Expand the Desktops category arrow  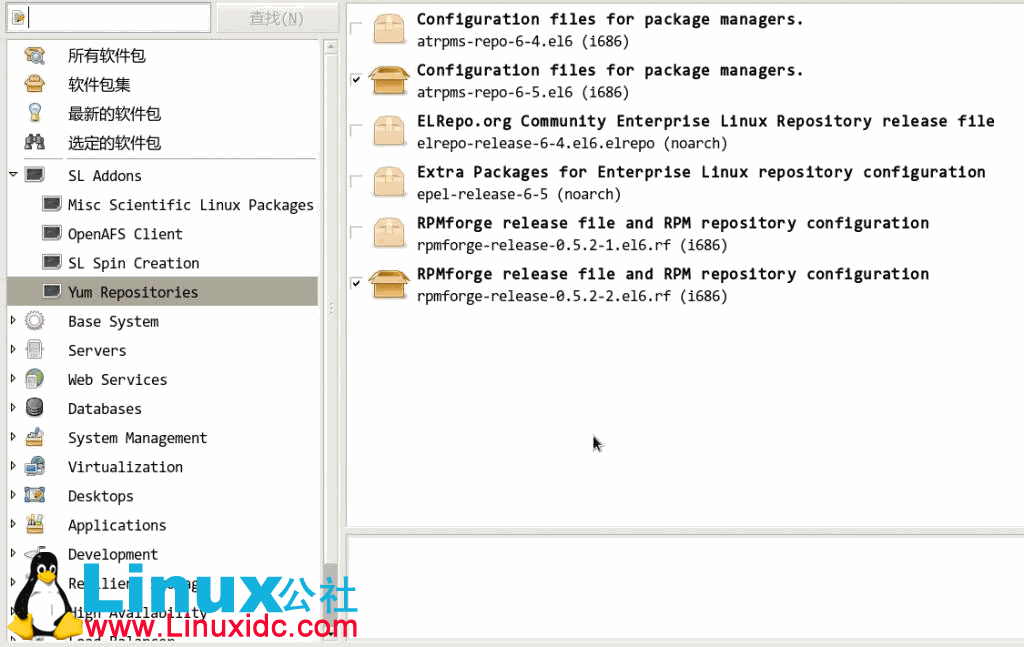(x=14, y=495)
